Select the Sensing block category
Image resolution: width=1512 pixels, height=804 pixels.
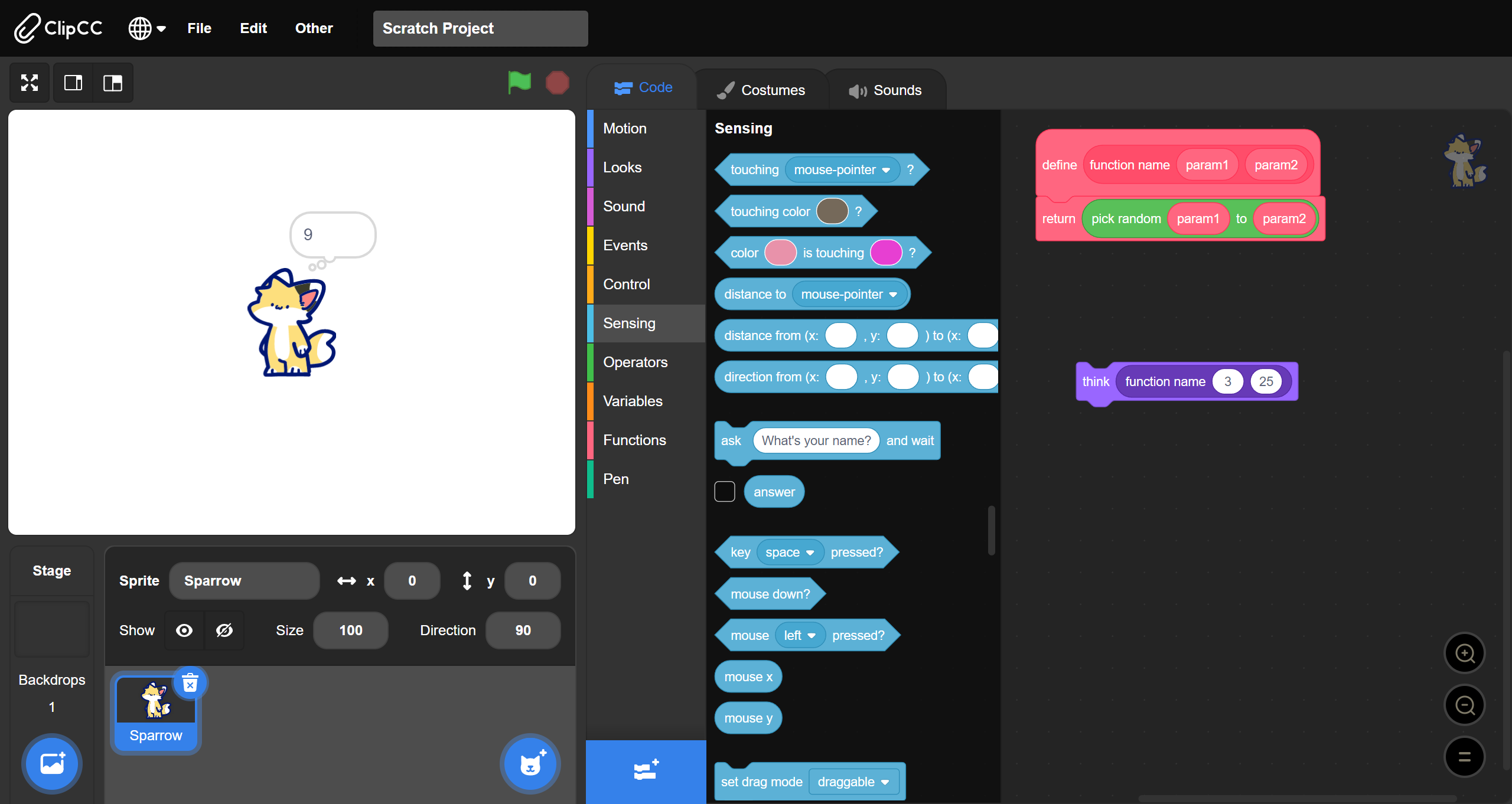point(647,323)
